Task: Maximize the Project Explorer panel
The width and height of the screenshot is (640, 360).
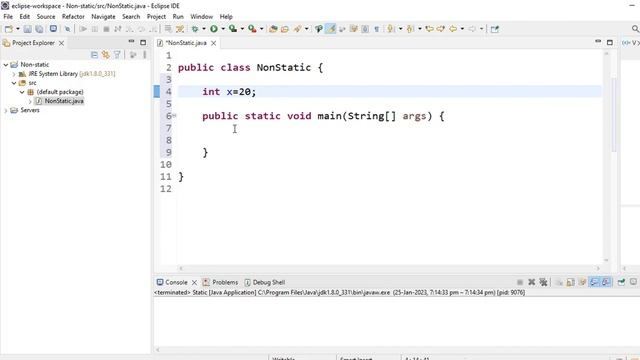Action: click(x=143, y=42)
